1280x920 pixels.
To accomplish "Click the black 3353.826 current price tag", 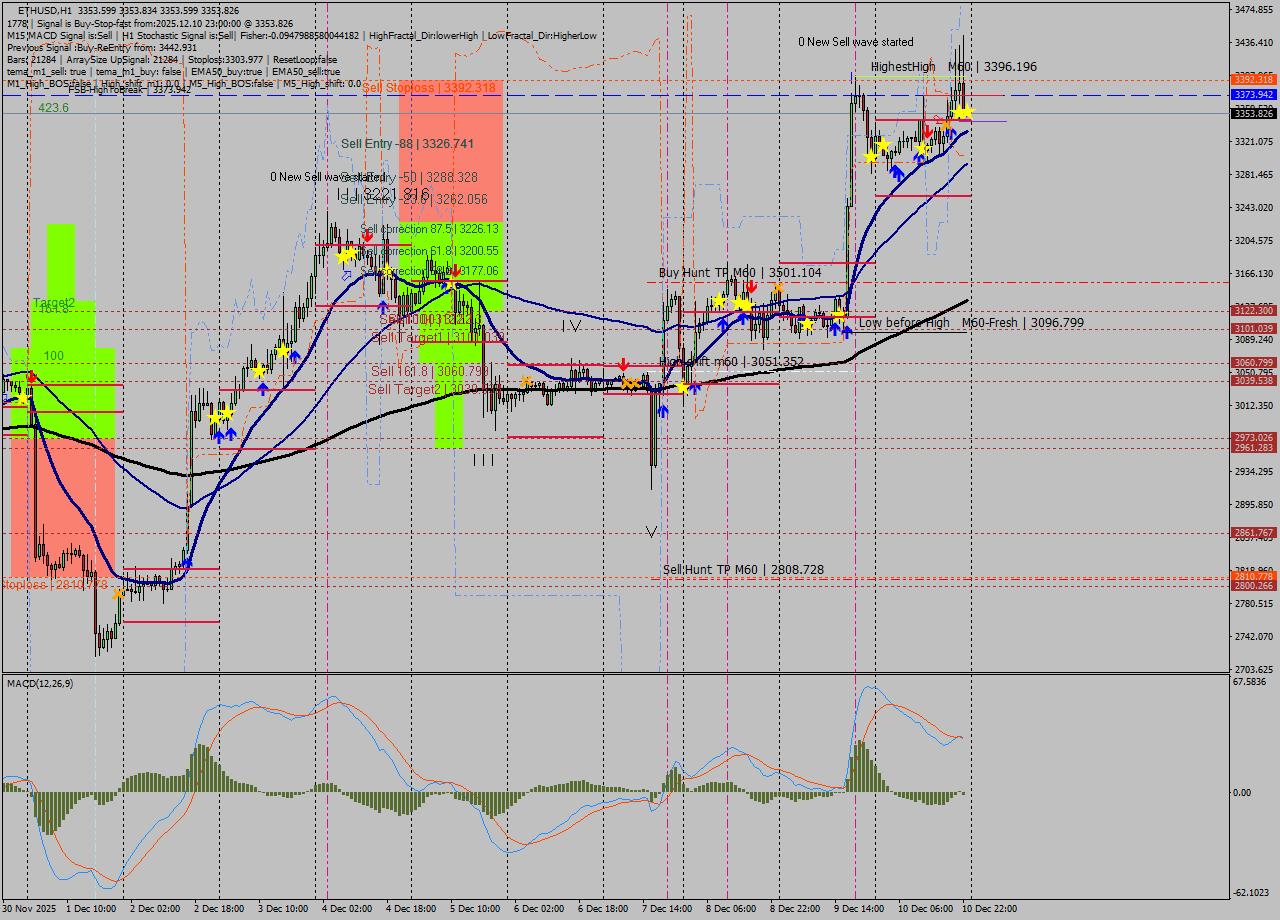I will 1253,114.
